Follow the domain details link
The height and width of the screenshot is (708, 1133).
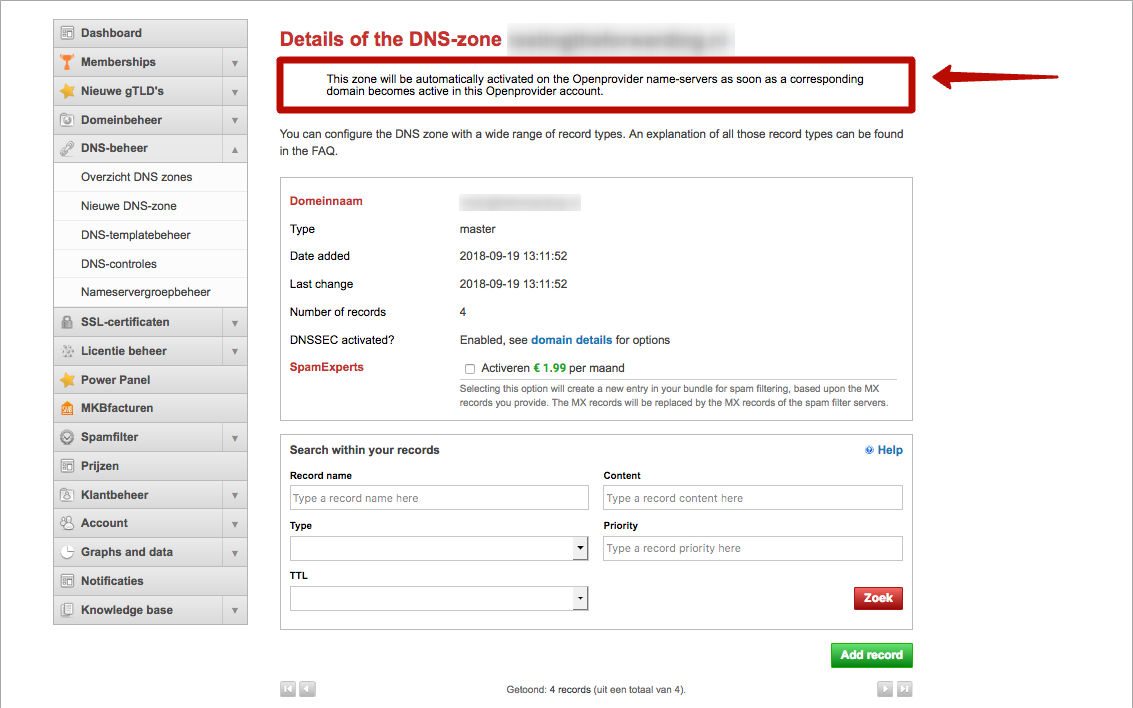point(572,340)
